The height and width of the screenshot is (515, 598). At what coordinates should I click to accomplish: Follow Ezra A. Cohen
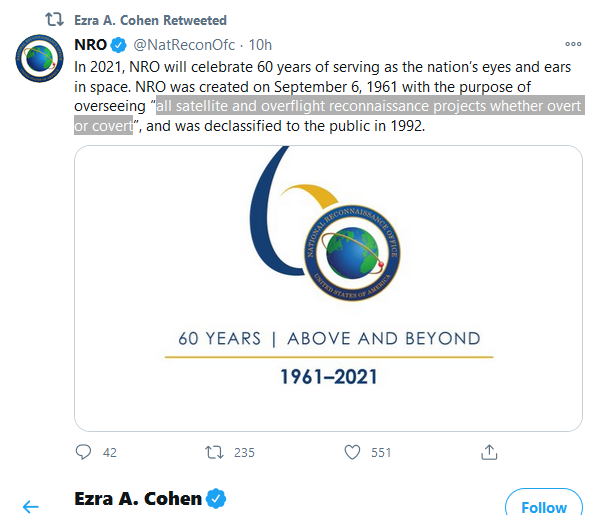tap(544, 503)
